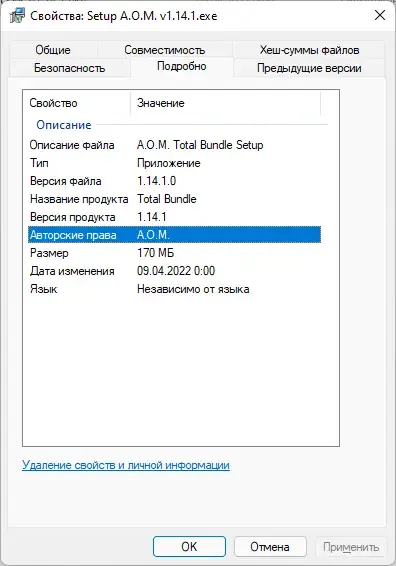Click the Описание group header
396x566 pixels.
pos(64,125)
